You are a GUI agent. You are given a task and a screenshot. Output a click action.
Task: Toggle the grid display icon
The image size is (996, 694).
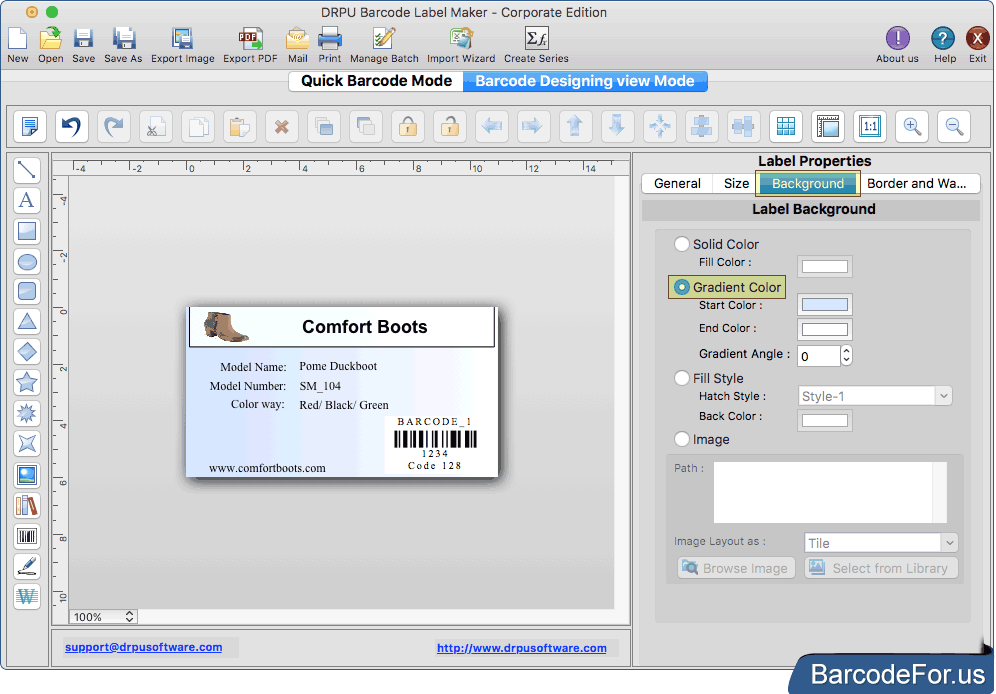click(786, 126)
